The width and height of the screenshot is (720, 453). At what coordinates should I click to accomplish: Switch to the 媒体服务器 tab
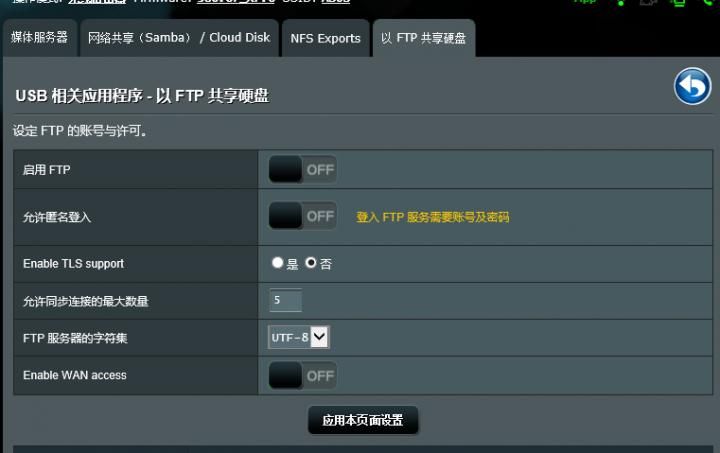[39, 38]
